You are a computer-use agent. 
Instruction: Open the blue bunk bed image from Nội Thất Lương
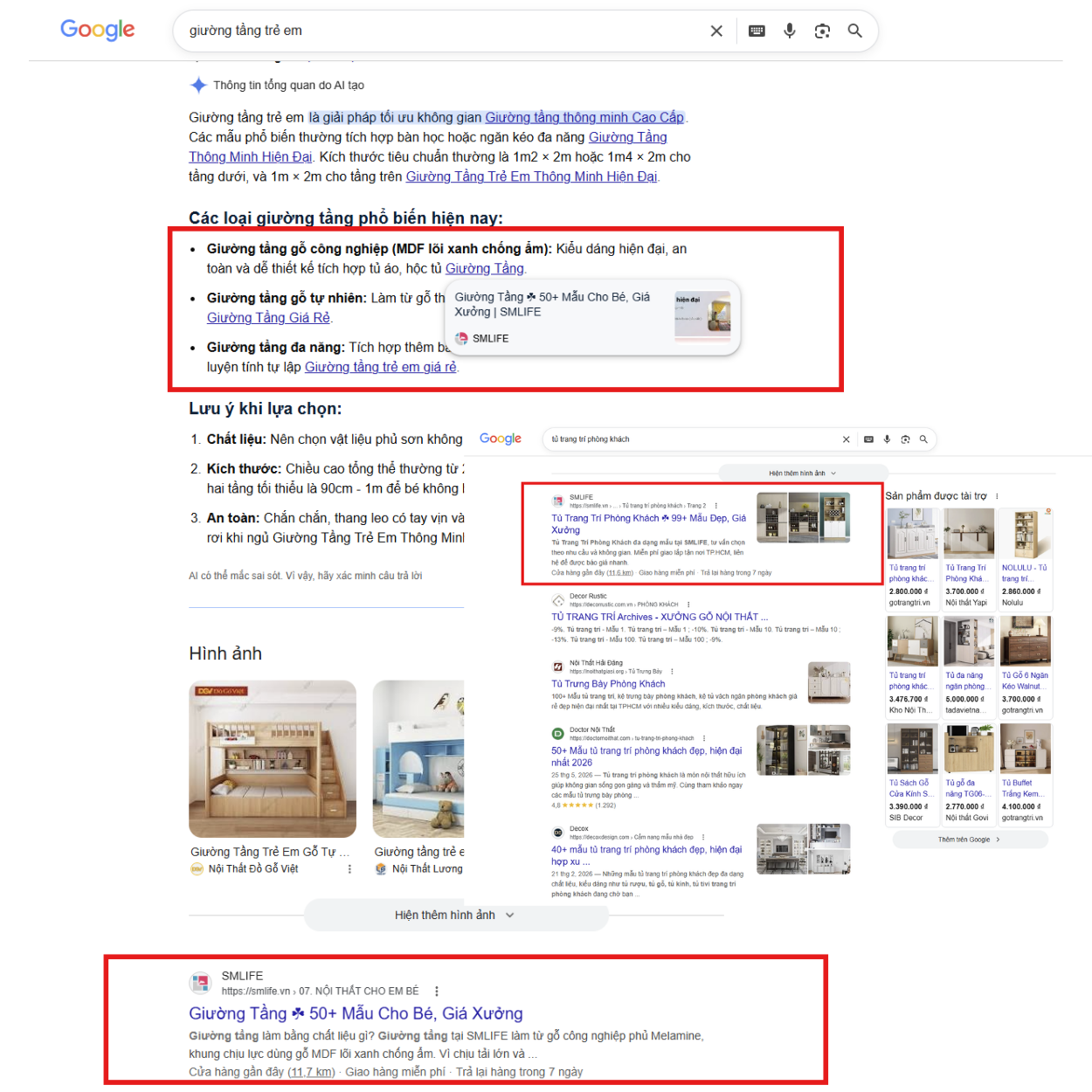(418, 759)
